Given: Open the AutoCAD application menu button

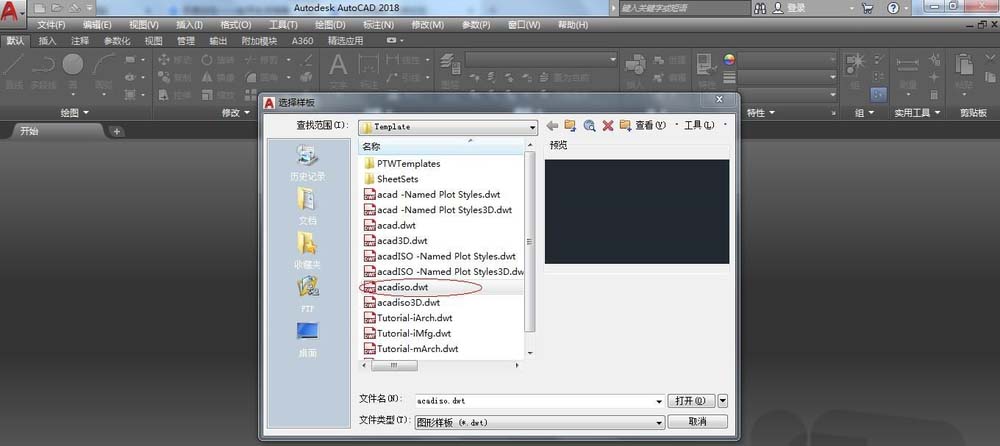Looking at the screenshot, I should point(13,14).
